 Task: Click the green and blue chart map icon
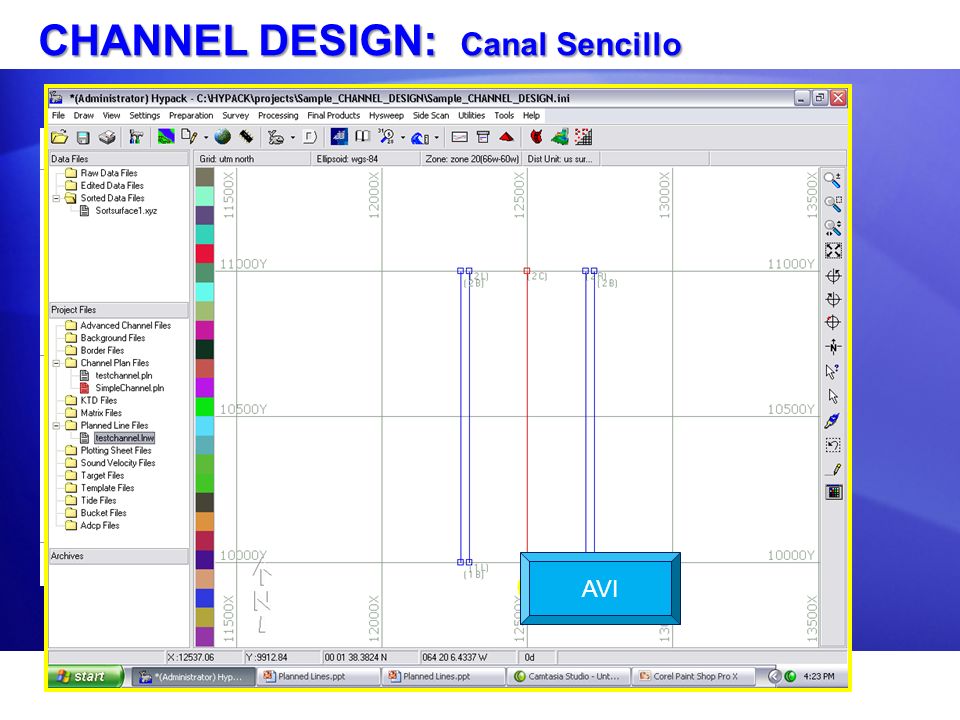(166, 137)
